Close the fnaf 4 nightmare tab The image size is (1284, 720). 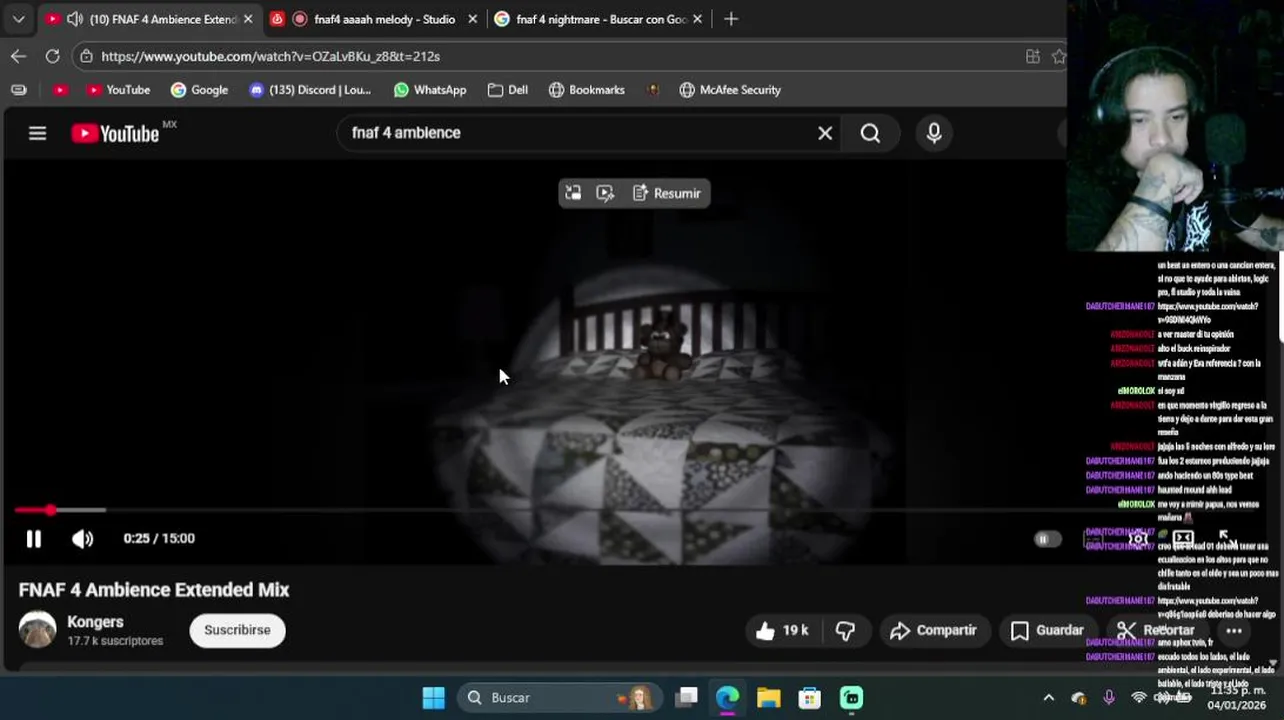point(697,19)
